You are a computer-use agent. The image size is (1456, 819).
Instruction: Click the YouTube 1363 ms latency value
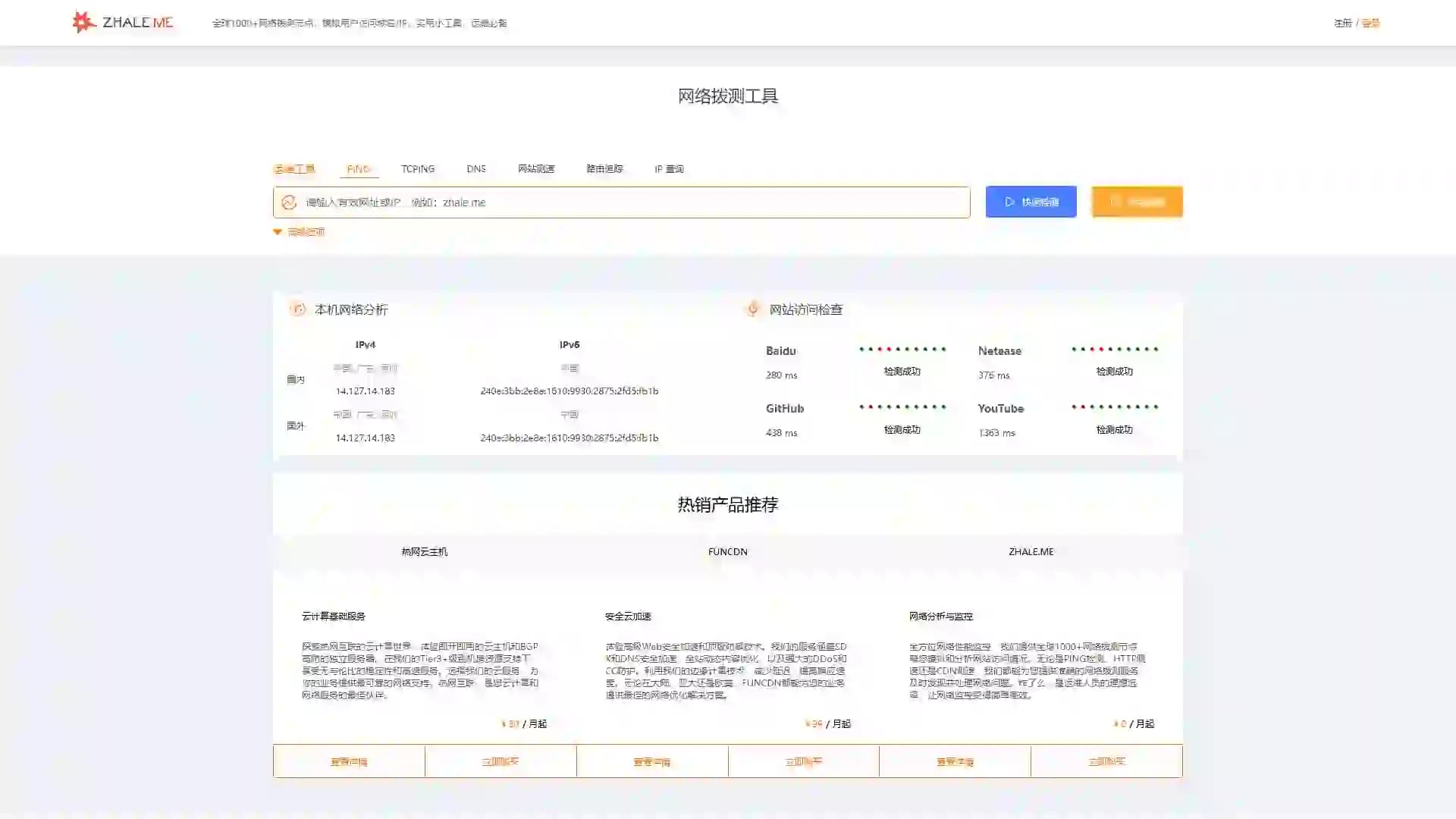pyautogui.click(x=996, y=433)
